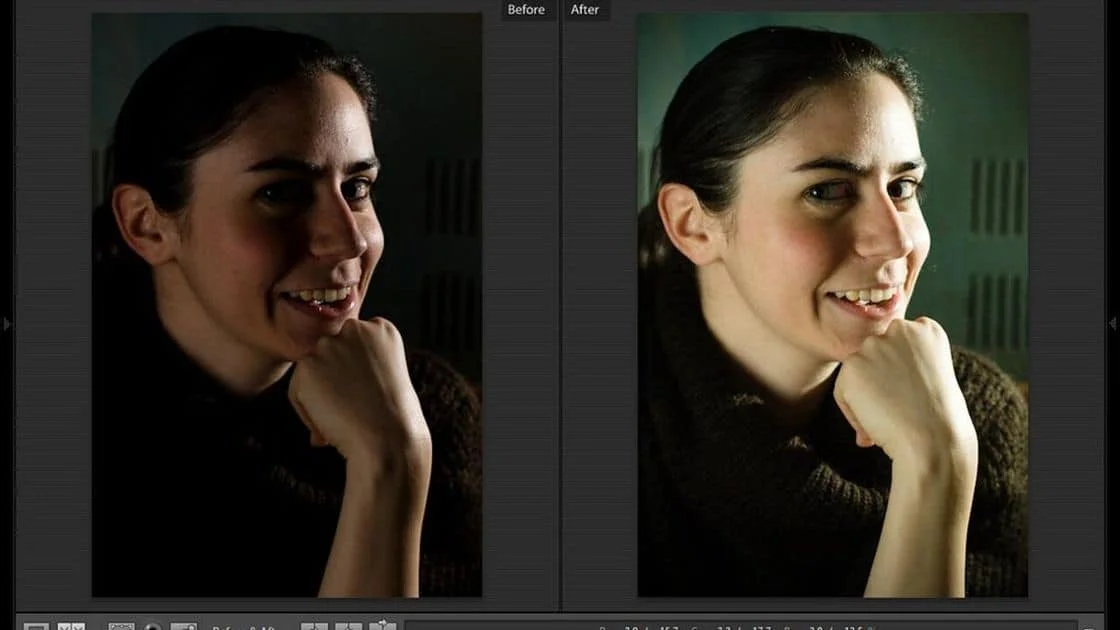Viewport: 1120px width, 630px height.
Task: Expand the right panel with edge arrow
Action: point(1112,324)
